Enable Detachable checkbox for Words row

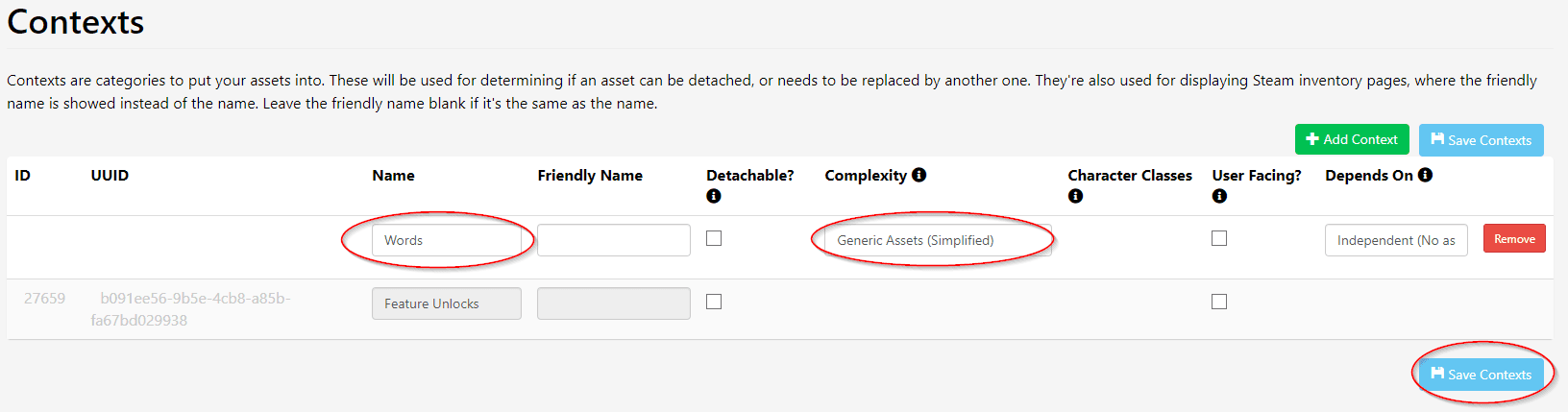click(x=714, y=238)
